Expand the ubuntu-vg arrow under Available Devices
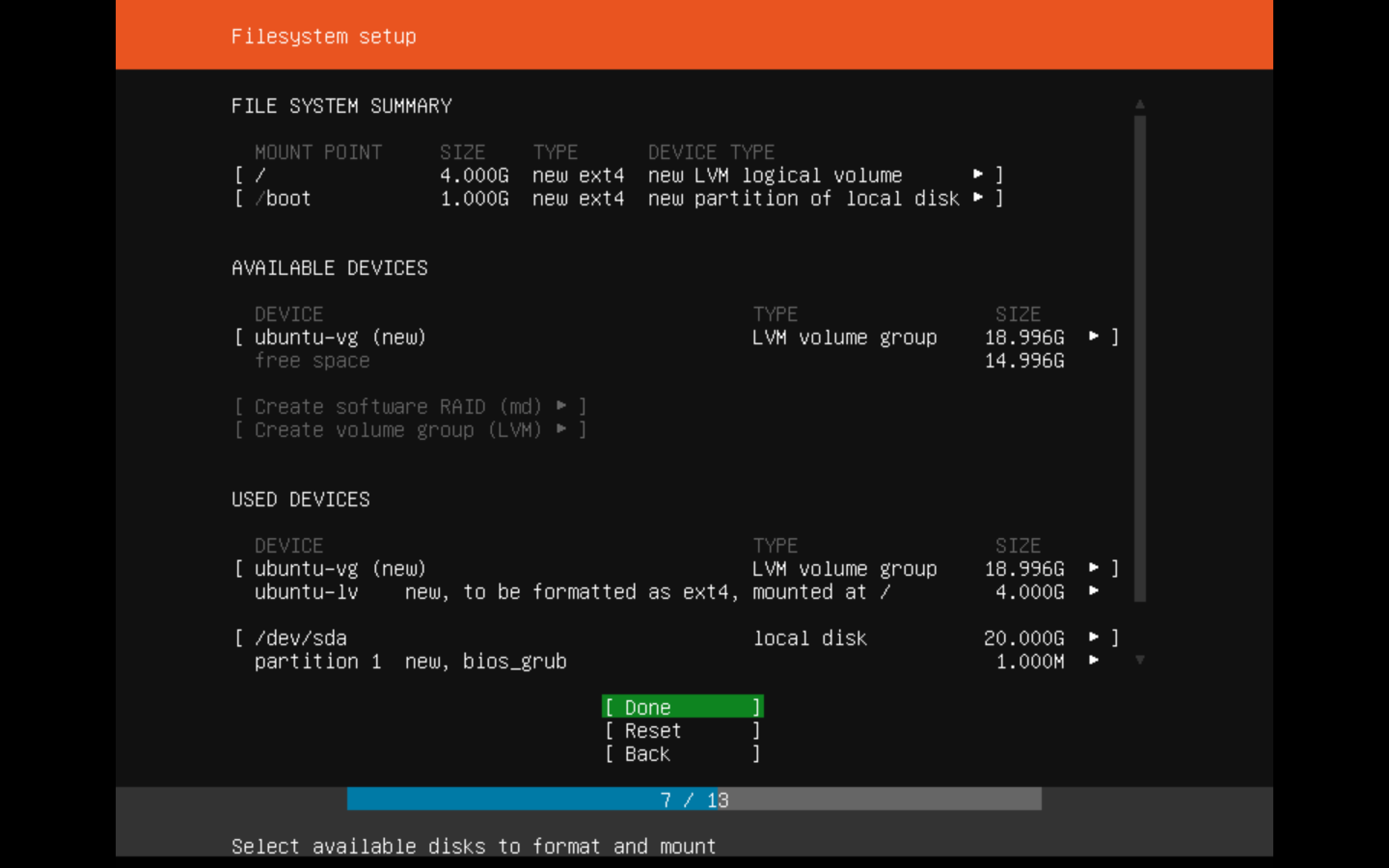 [1094, 337]
